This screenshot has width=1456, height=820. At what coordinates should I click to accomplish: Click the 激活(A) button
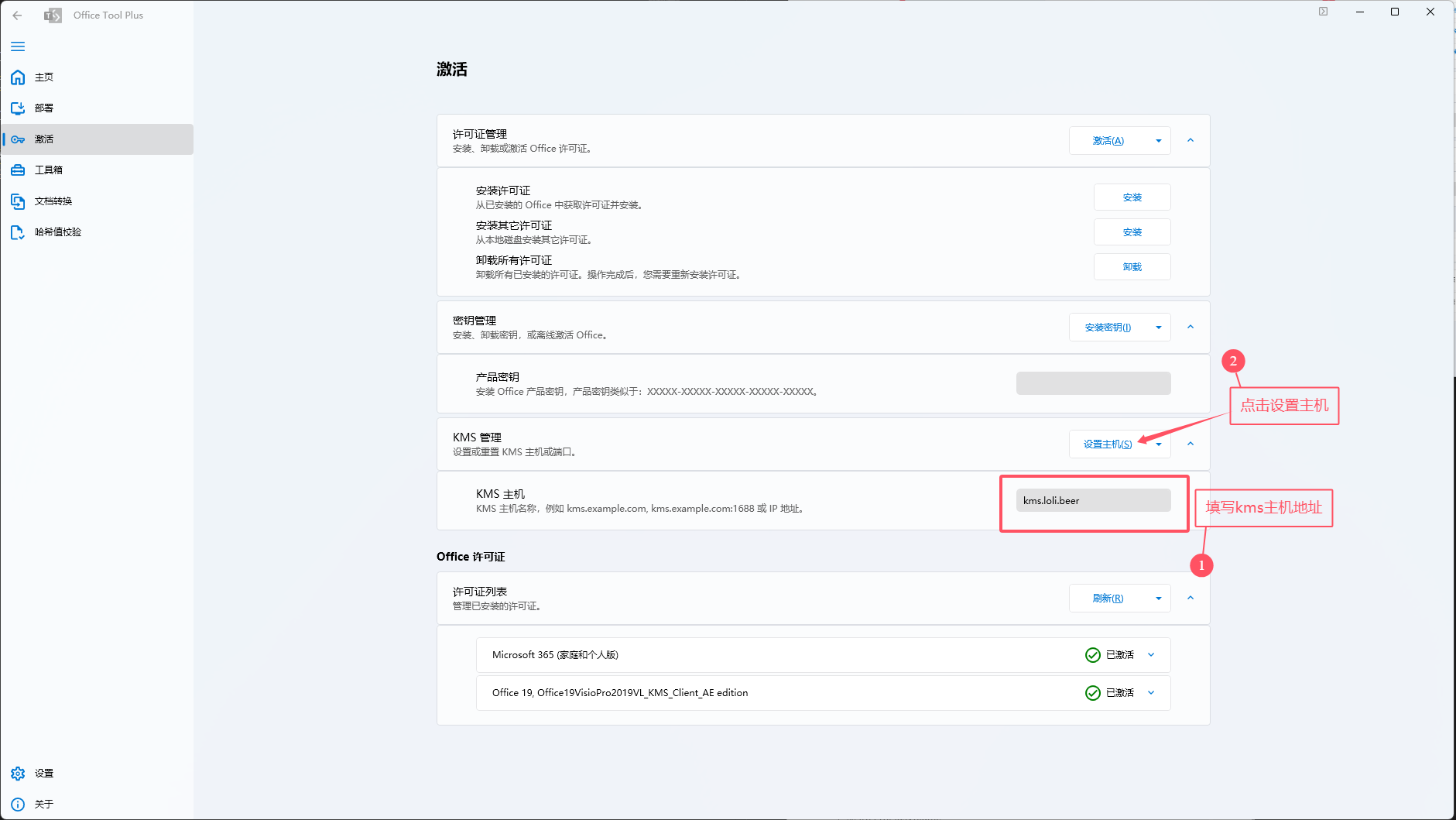(1108, 141)
